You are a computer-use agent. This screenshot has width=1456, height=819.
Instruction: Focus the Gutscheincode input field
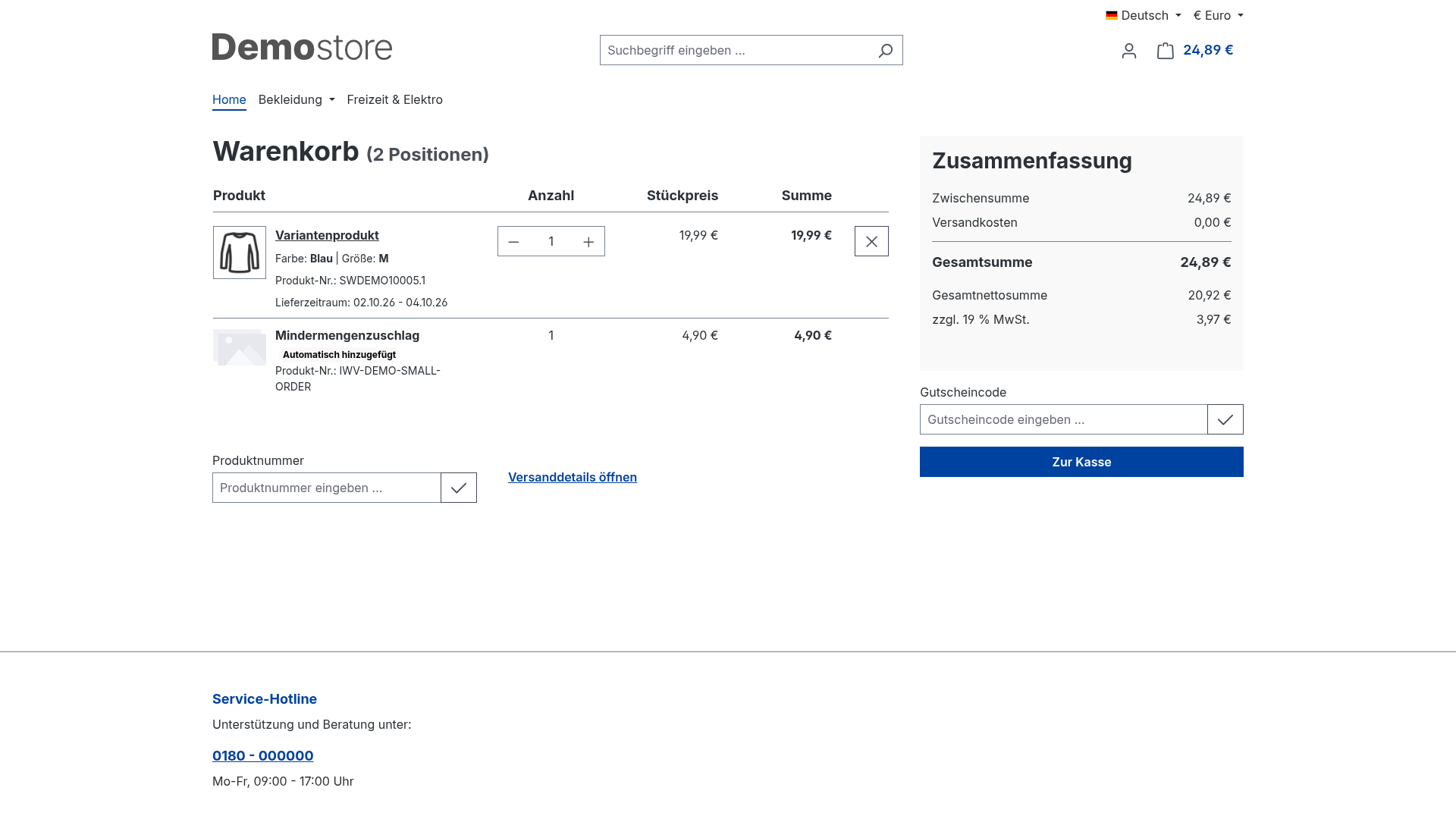[x=1063, y=419]
